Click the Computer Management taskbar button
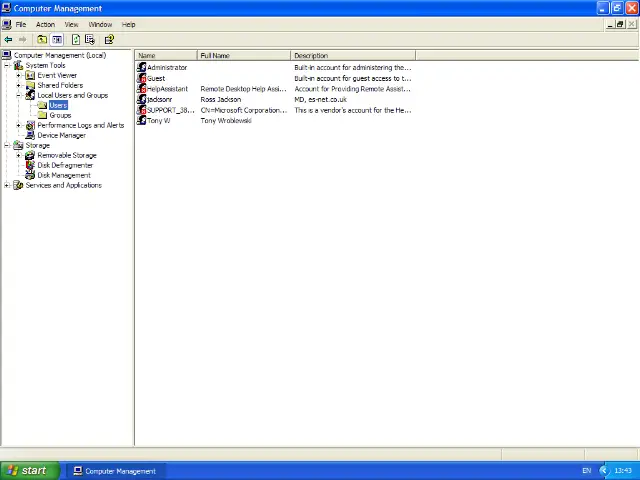Viewport: 640px width, 480px height. point(115,471)
